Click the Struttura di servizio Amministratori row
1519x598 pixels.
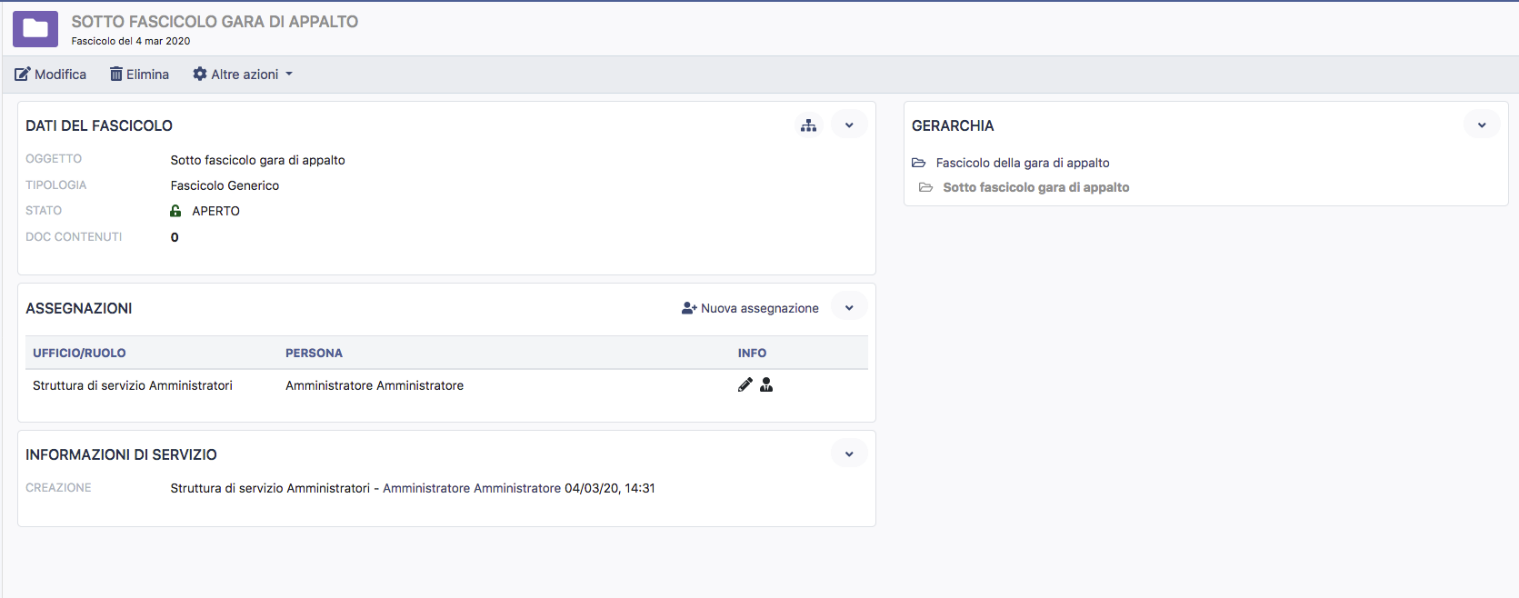(x=132, y=385)
